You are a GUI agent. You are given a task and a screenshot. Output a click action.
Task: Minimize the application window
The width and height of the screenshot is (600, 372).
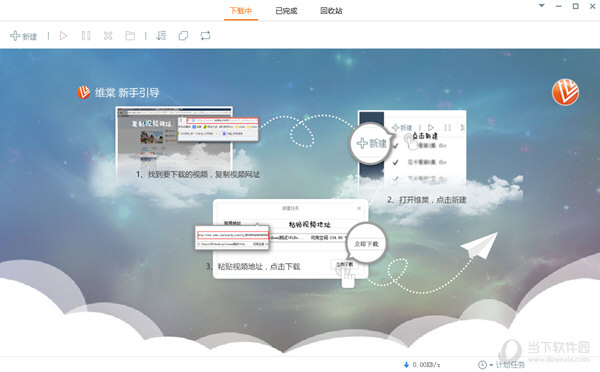(x=559, y=6)
